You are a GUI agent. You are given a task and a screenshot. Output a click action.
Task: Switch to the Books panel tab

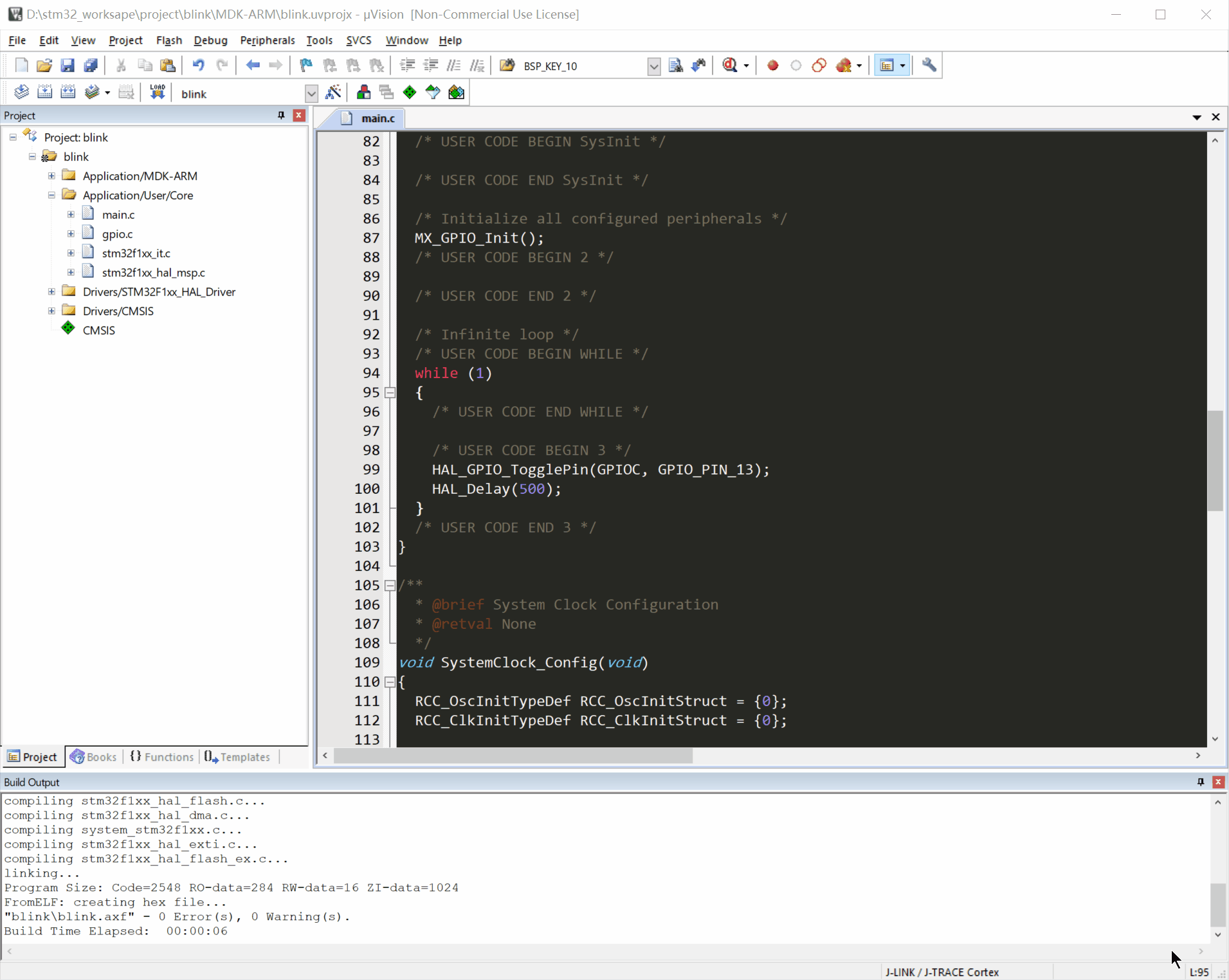pos(94,757)
